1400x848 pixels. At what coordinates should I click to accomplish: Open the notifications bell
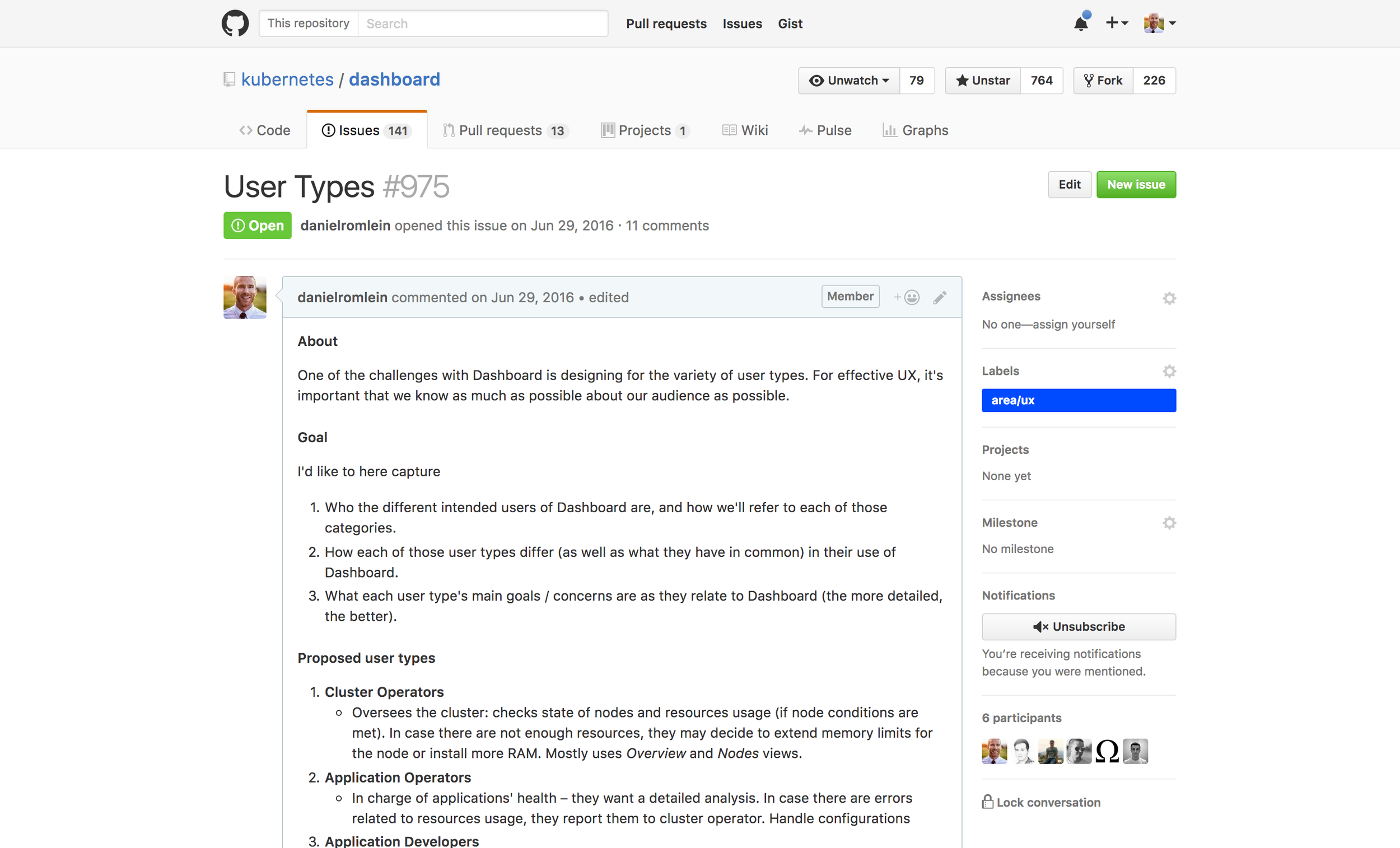point(1081,24)
